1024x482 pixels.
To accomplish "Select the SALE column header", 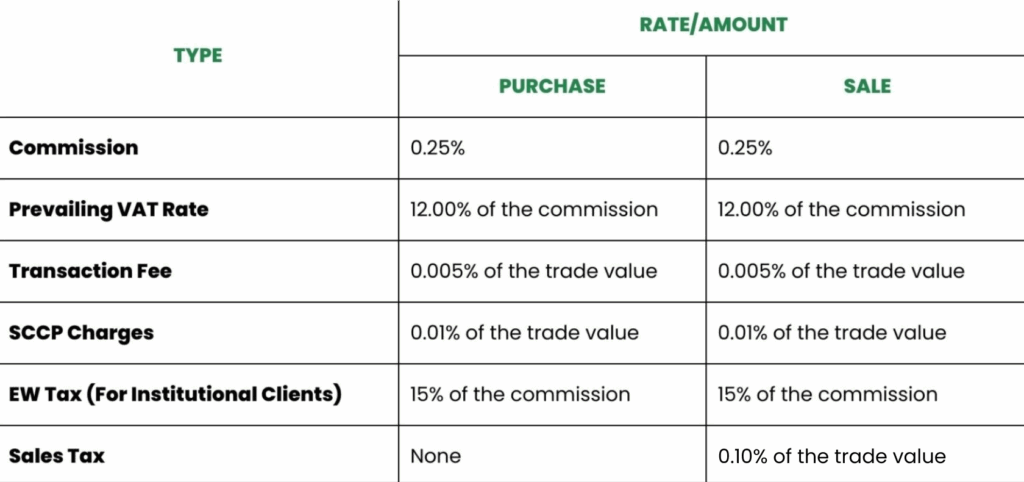I will [x=866, y=86].
